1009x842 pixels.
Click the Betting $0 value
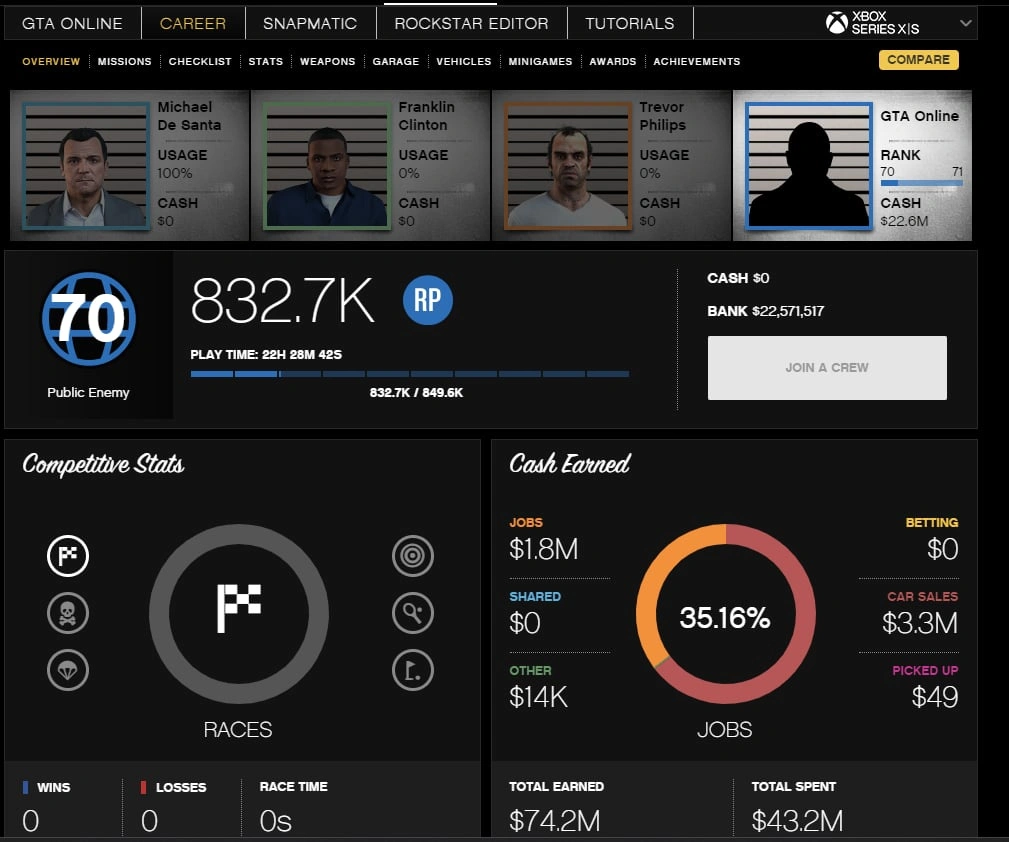[943, 549]
